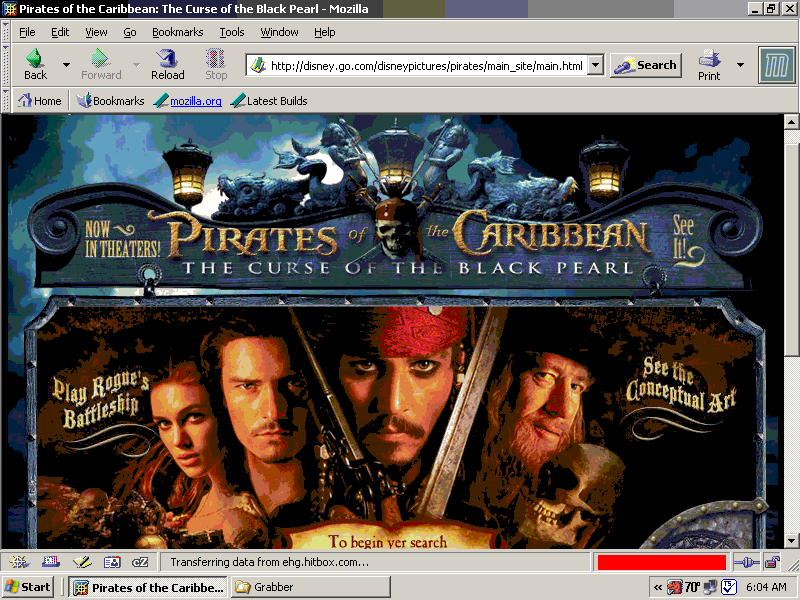The height and width of the screenshot is (600, 800).
Task: Click the greyed-out Forward arrow button
Action: click(x=101, y=65)
